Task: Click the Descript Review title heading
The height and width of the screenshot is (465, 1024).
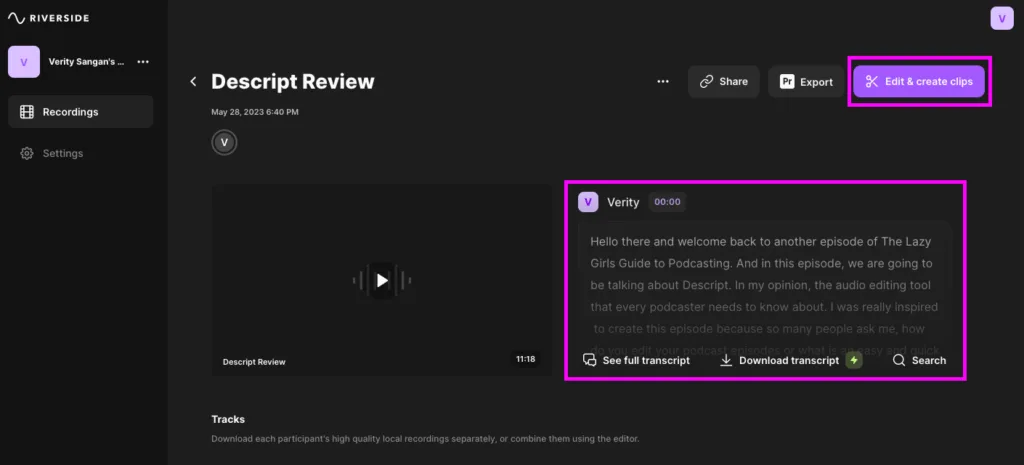Action: [x=293, y=82]
